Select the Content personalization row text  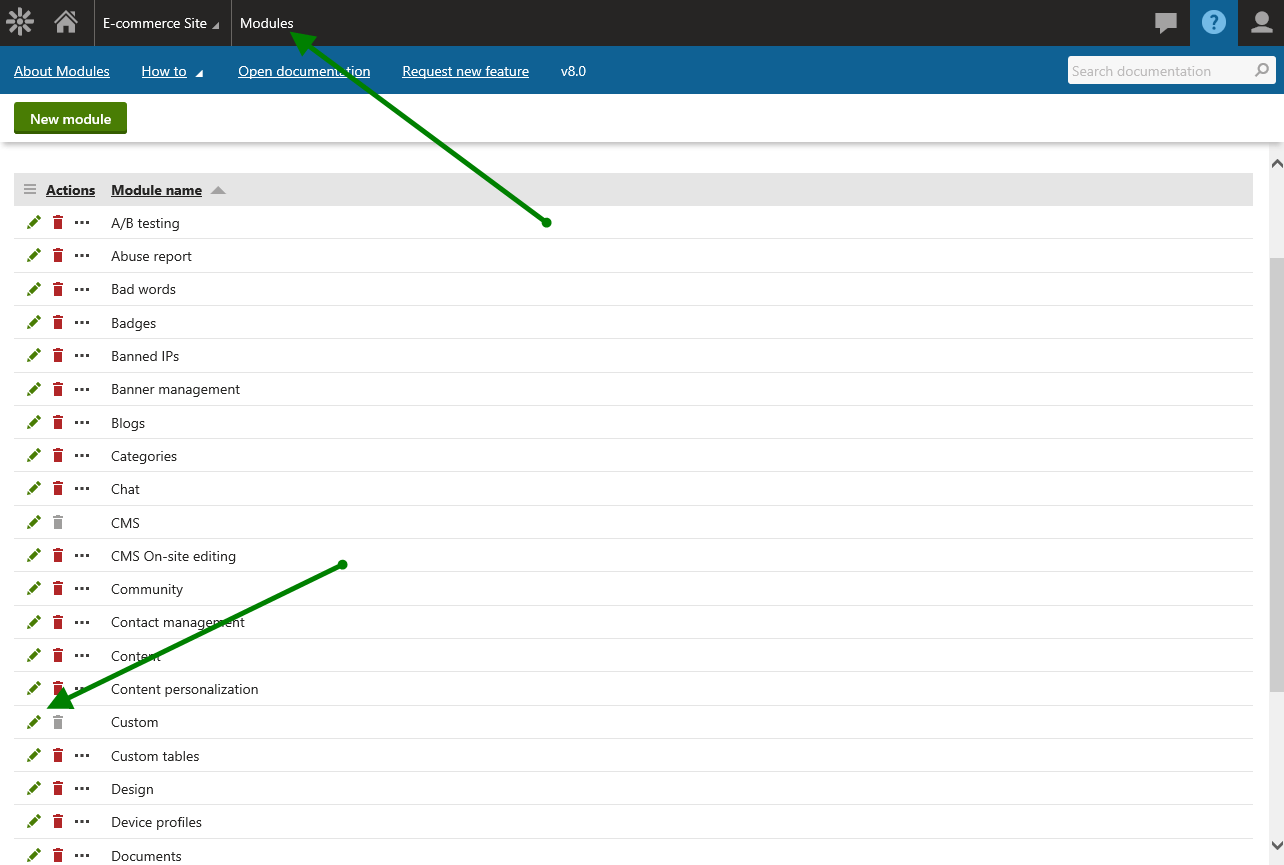click(184, 689)
